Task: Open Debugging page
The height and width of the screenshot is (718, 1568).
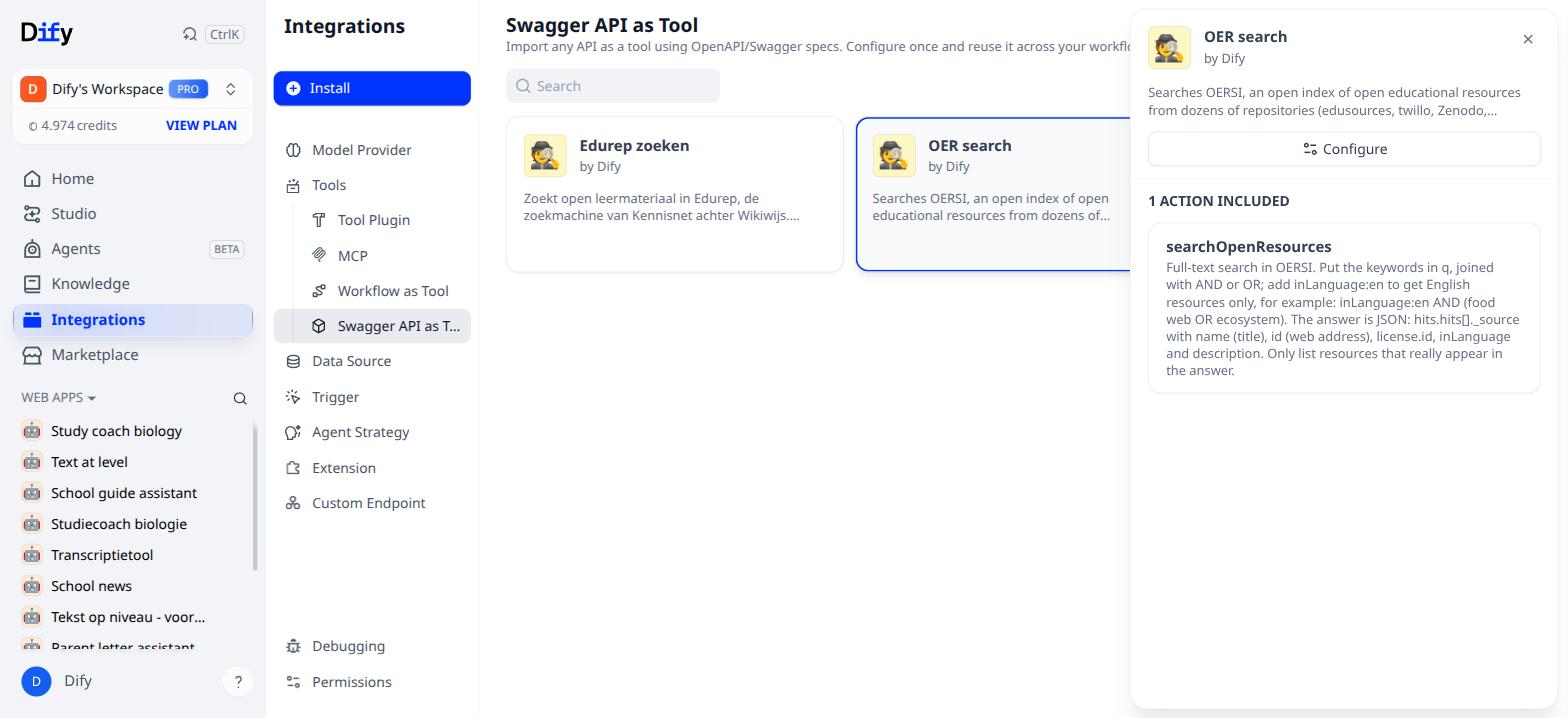Action: (372, 646)
